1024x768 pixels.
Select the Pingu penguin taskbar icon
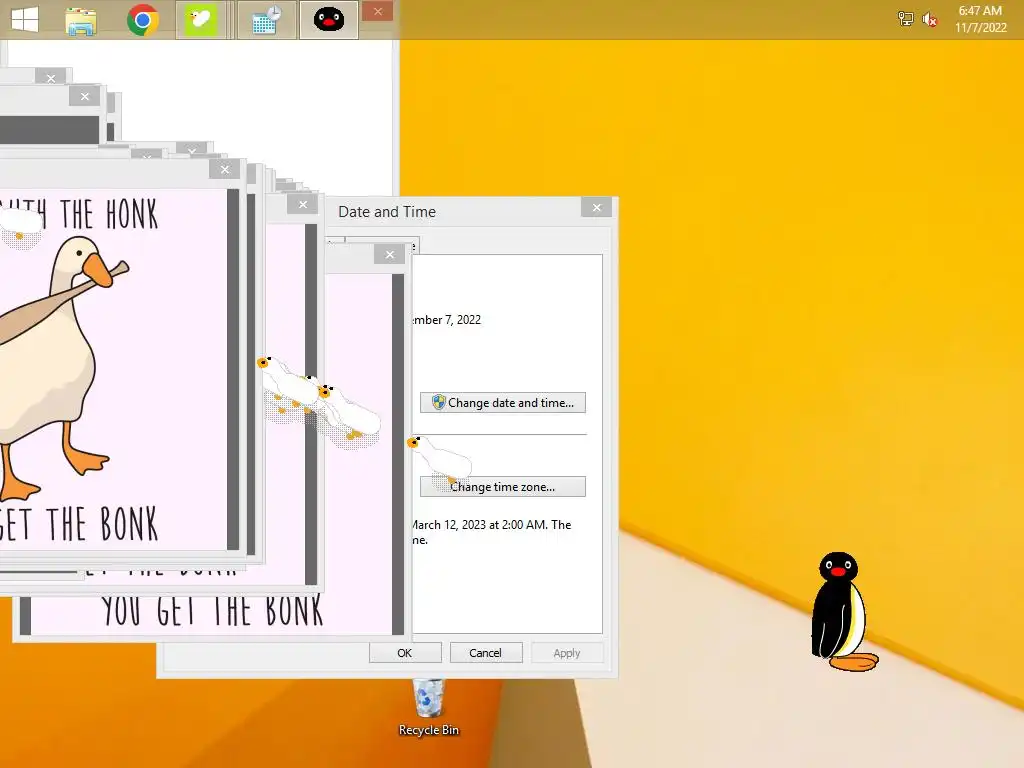(x=328, y=20)
